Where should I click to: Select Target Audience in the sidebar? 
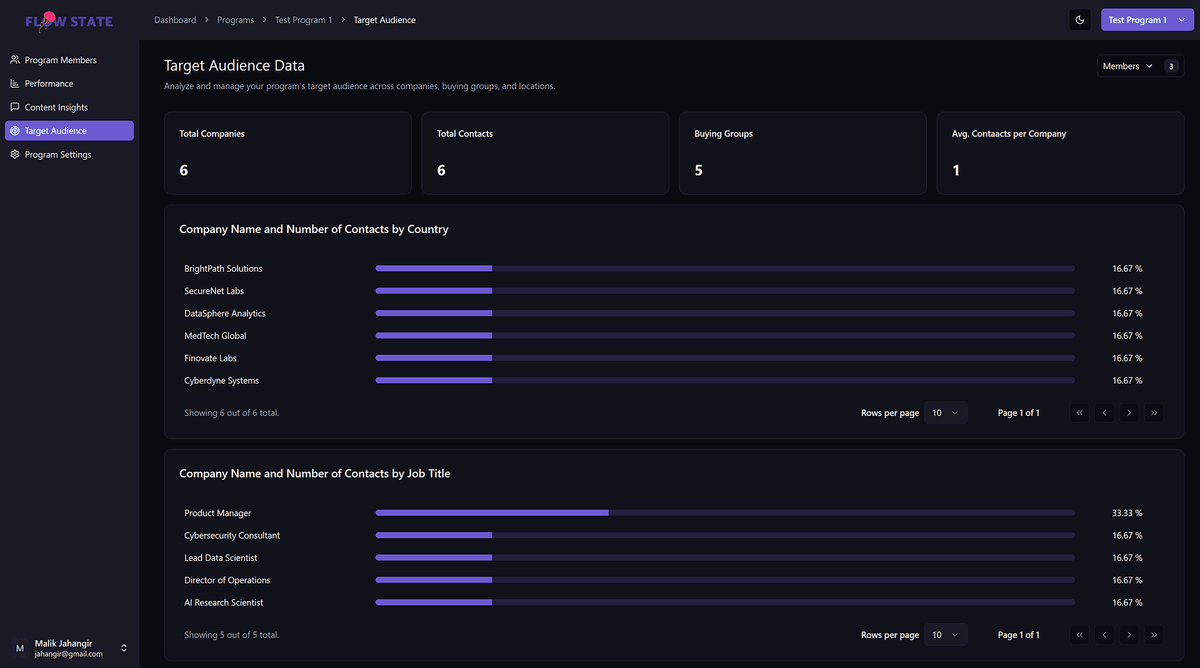click(69, 131)
